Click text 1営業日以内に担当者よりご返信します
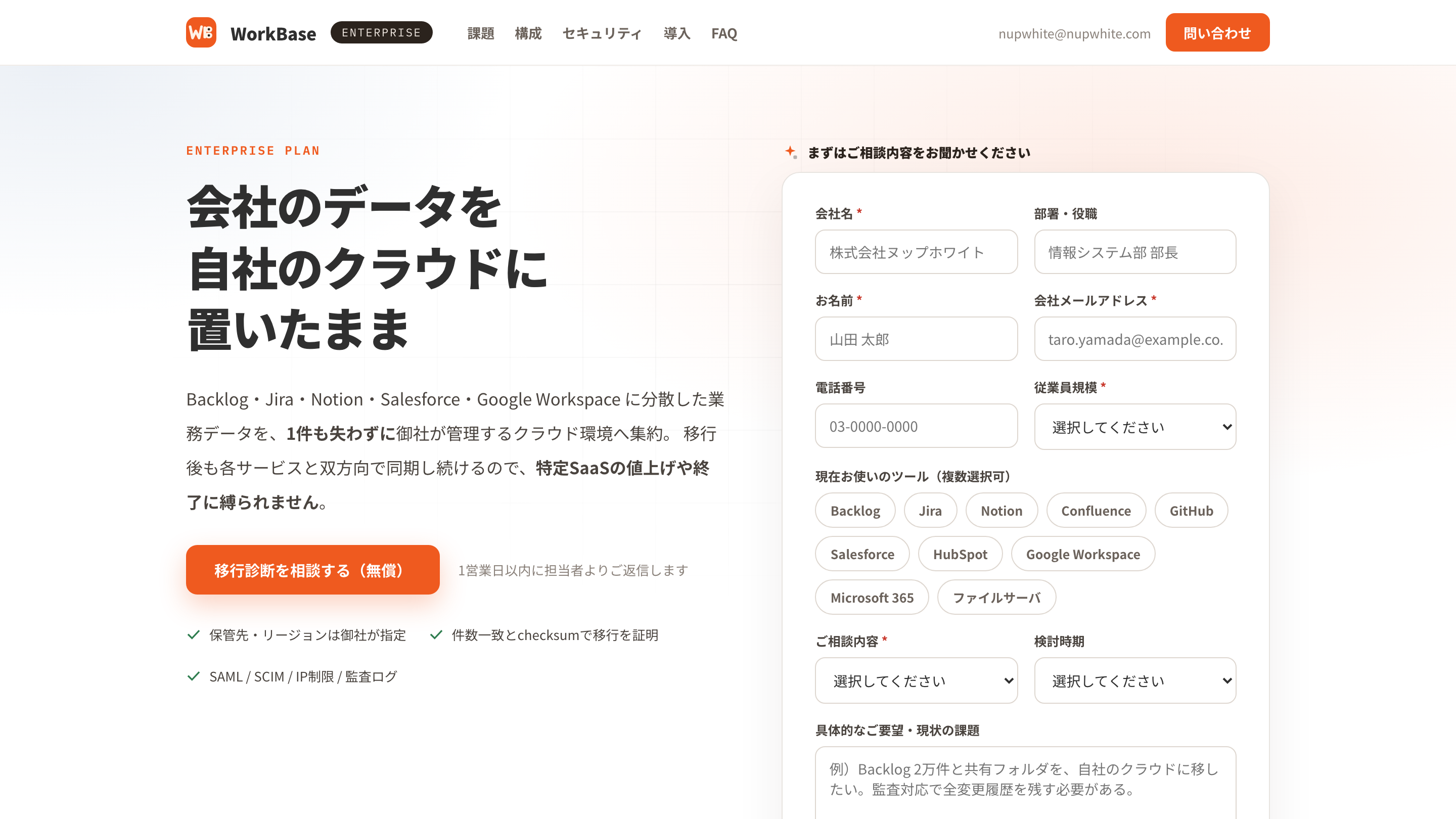This screenshot has width=1456, height=819. coord(573,570)
